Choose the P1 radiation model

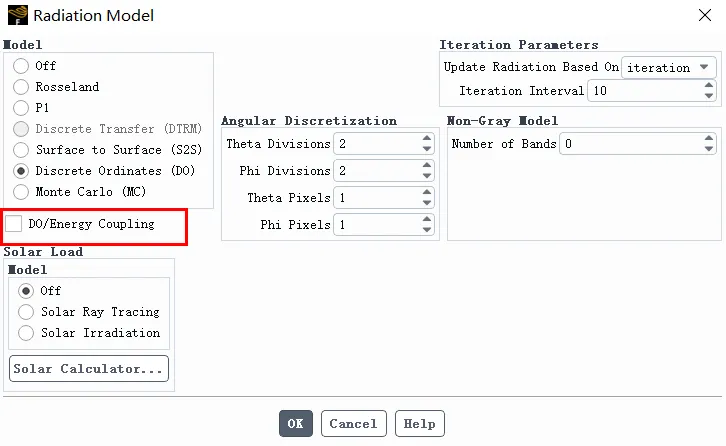22,108
